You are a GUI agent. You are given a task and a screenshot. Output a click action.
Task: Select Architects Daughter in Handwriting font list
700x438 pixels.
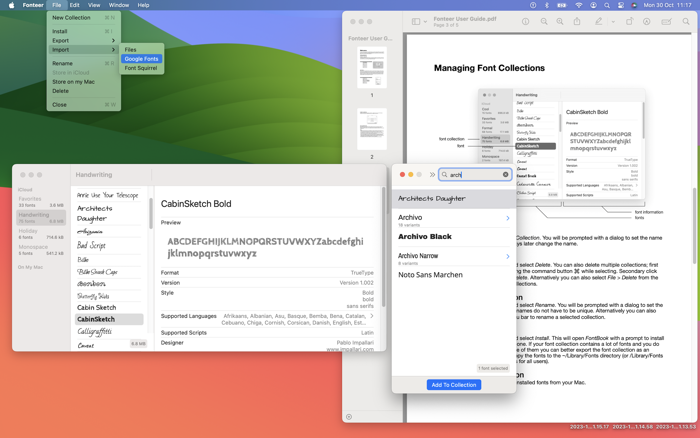click(x=109, y=213)
